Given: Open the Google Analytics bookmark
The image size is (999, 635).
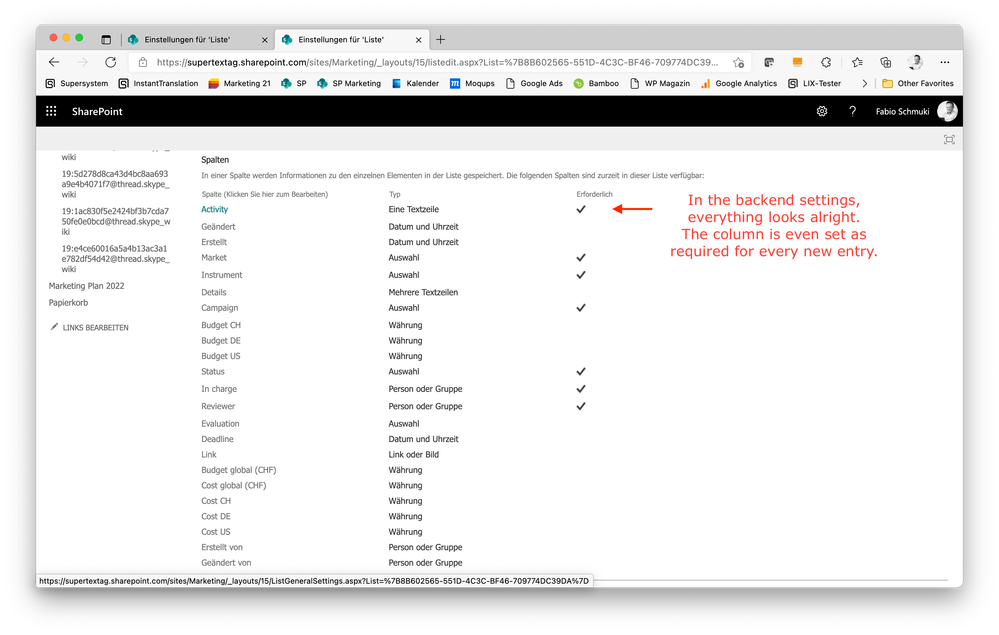Looking at the screenshot, I should (739, 83).
